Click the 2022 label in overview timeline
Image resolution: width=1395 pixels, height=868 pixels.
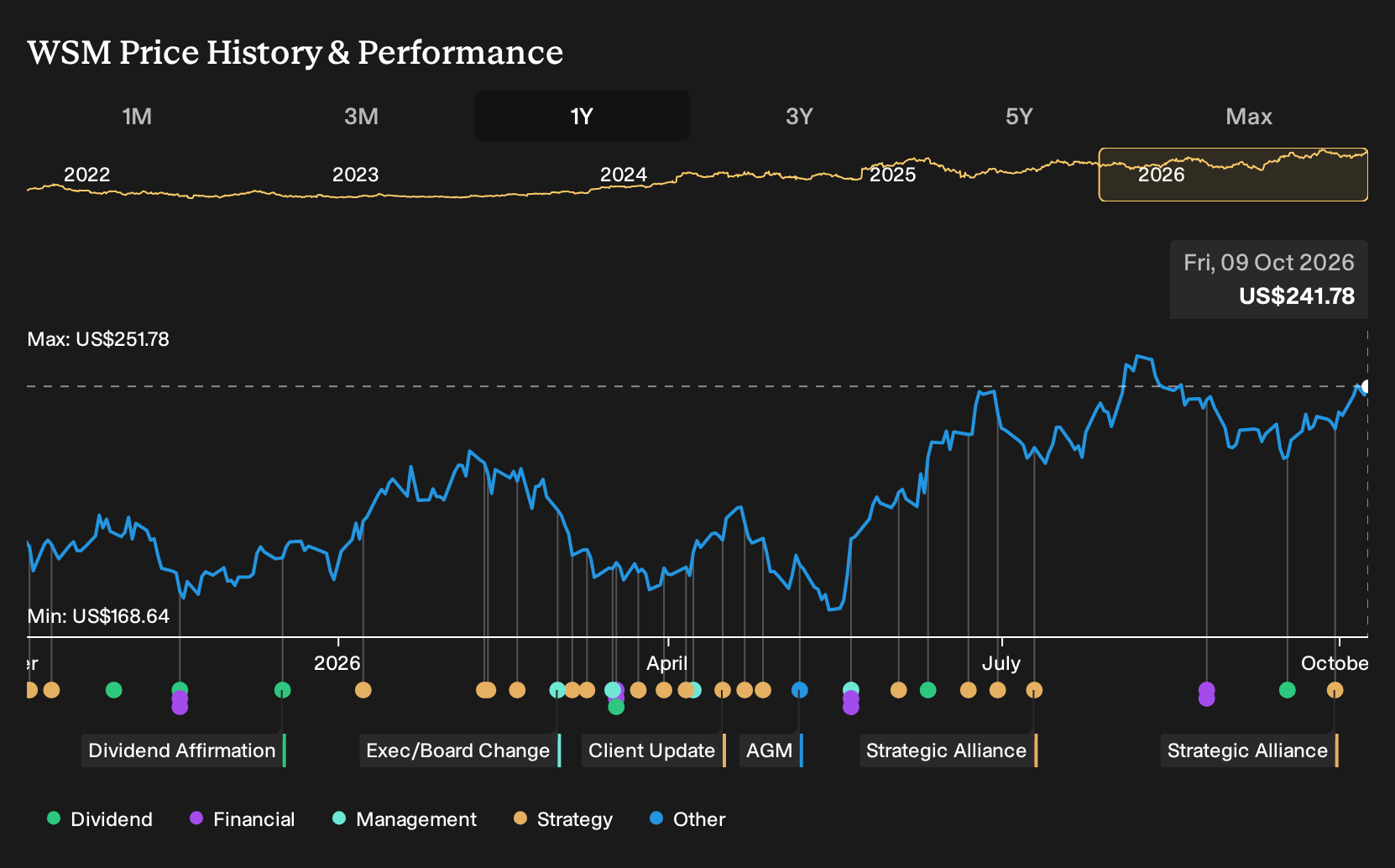point(87,175)
